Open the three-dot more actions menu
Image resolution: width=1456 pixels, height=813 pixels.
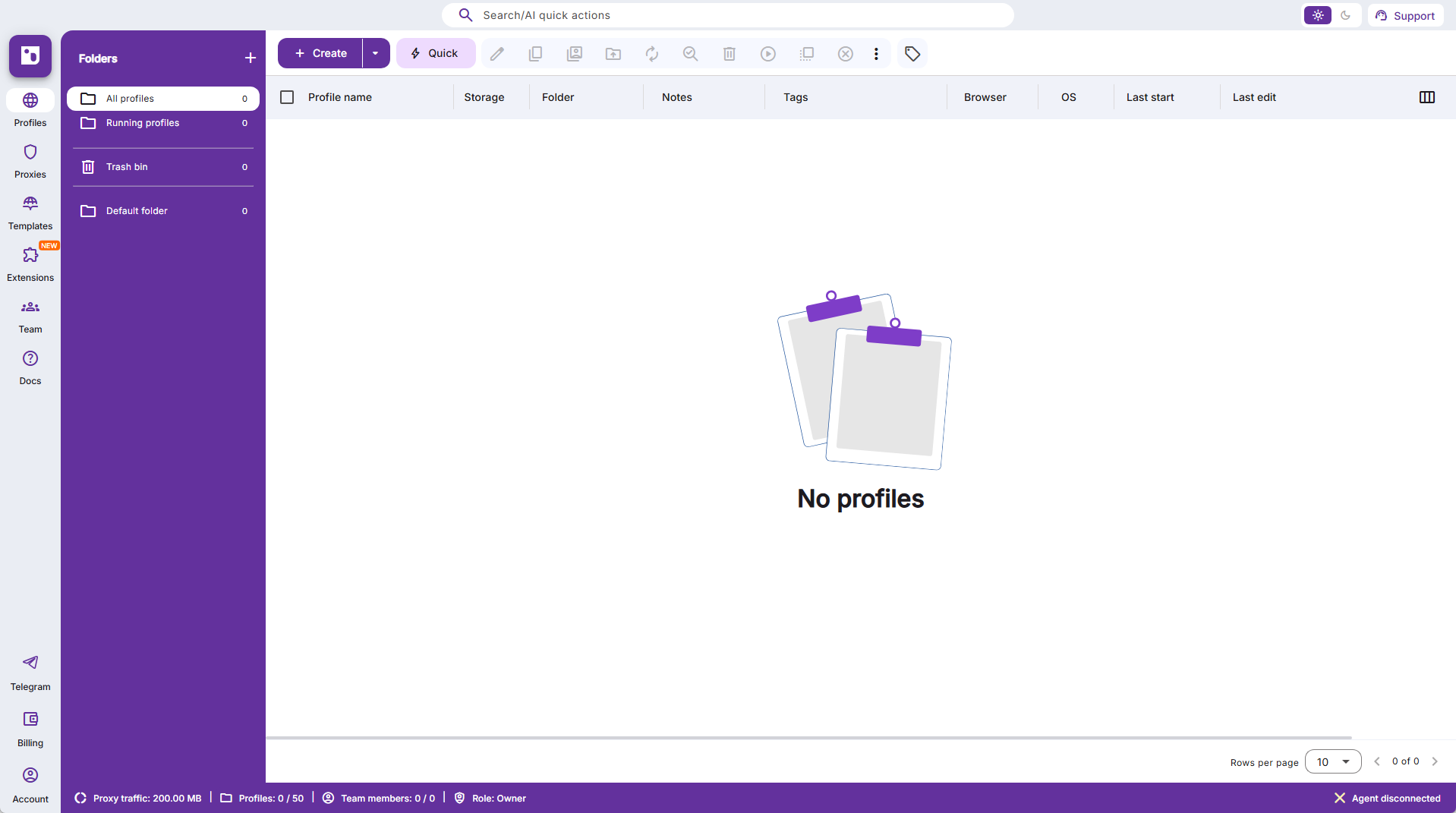[x=876, y=54]
